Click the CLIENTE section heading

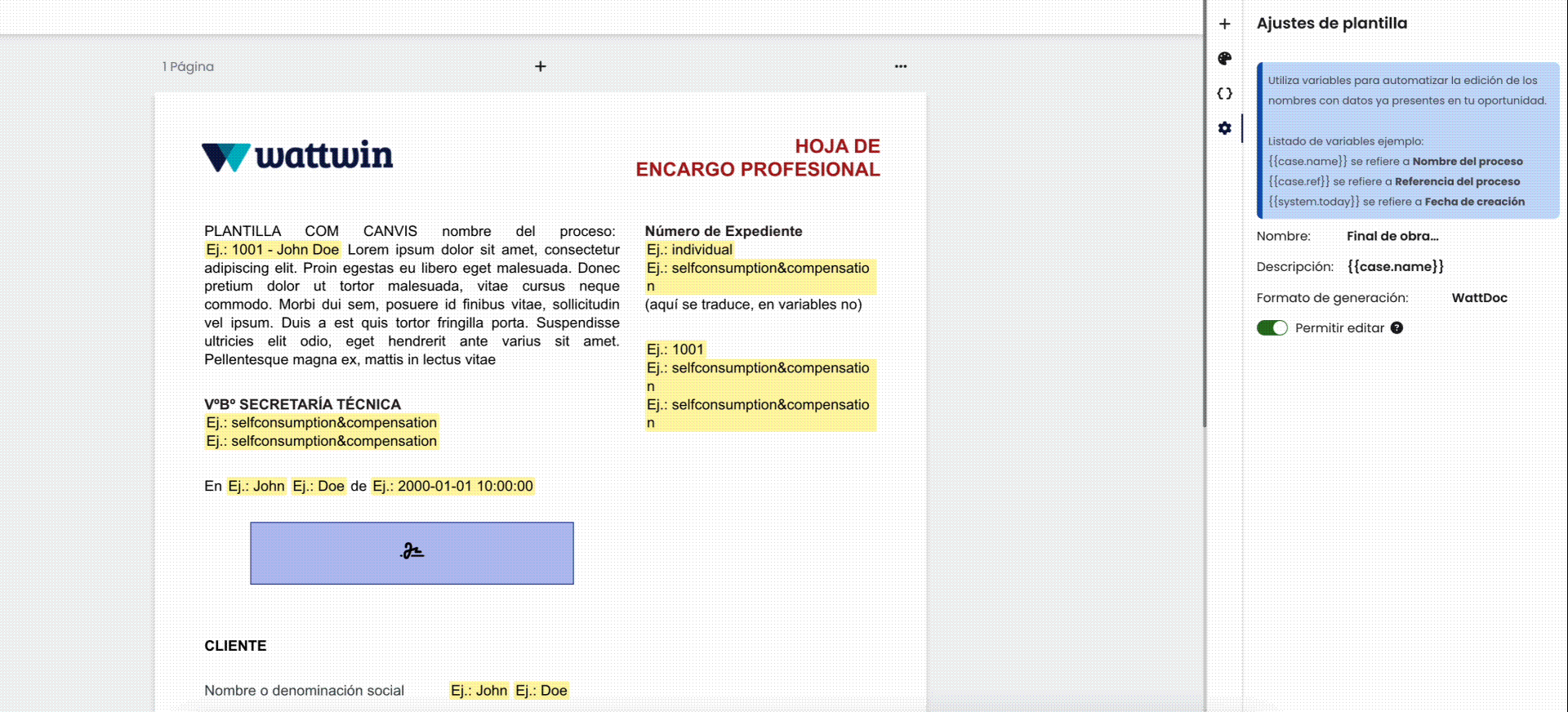pyautogui.click(x=235, y=646)
